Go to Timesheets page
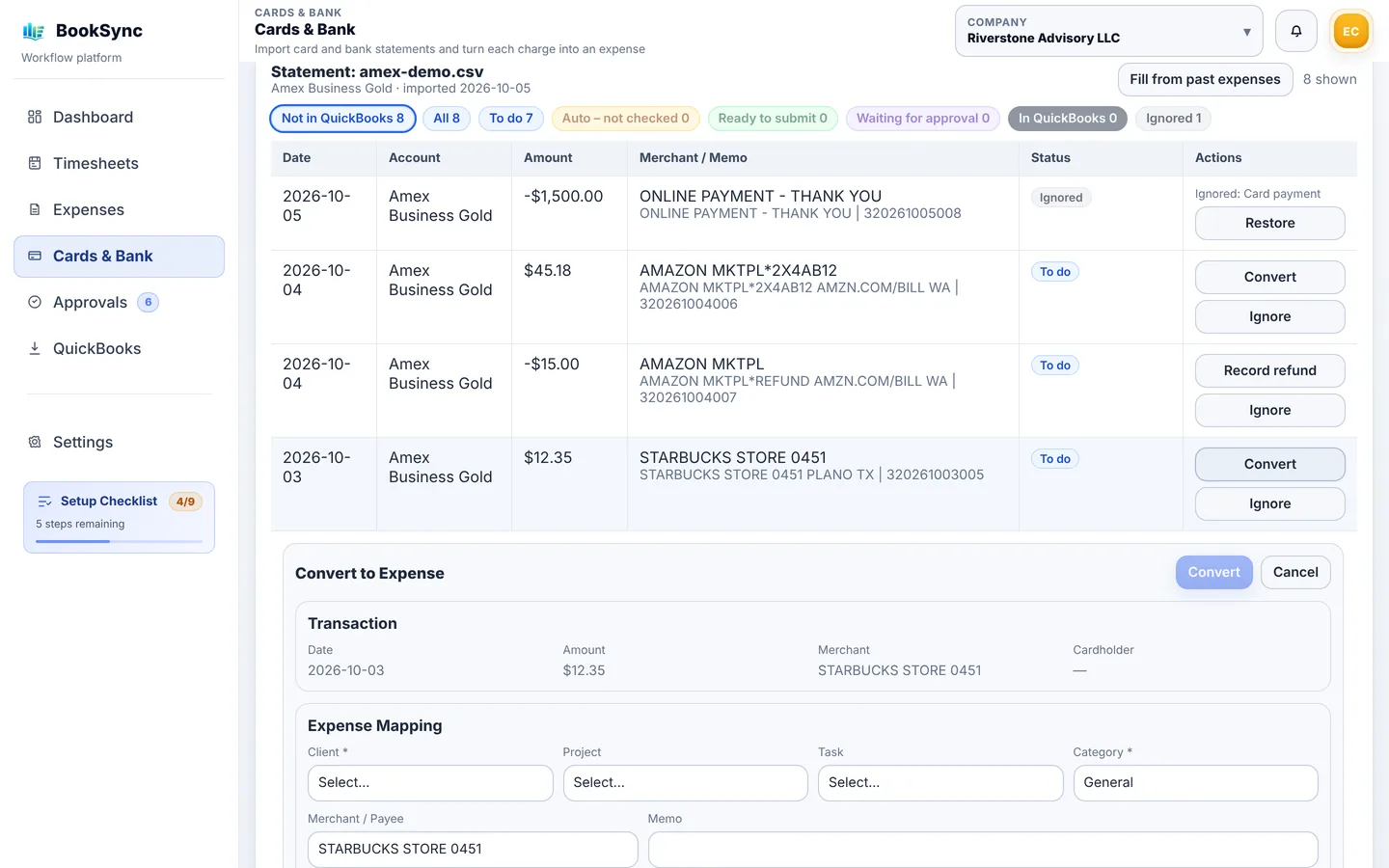Screen dimensions: 1389x868 (x=119, y=163)
